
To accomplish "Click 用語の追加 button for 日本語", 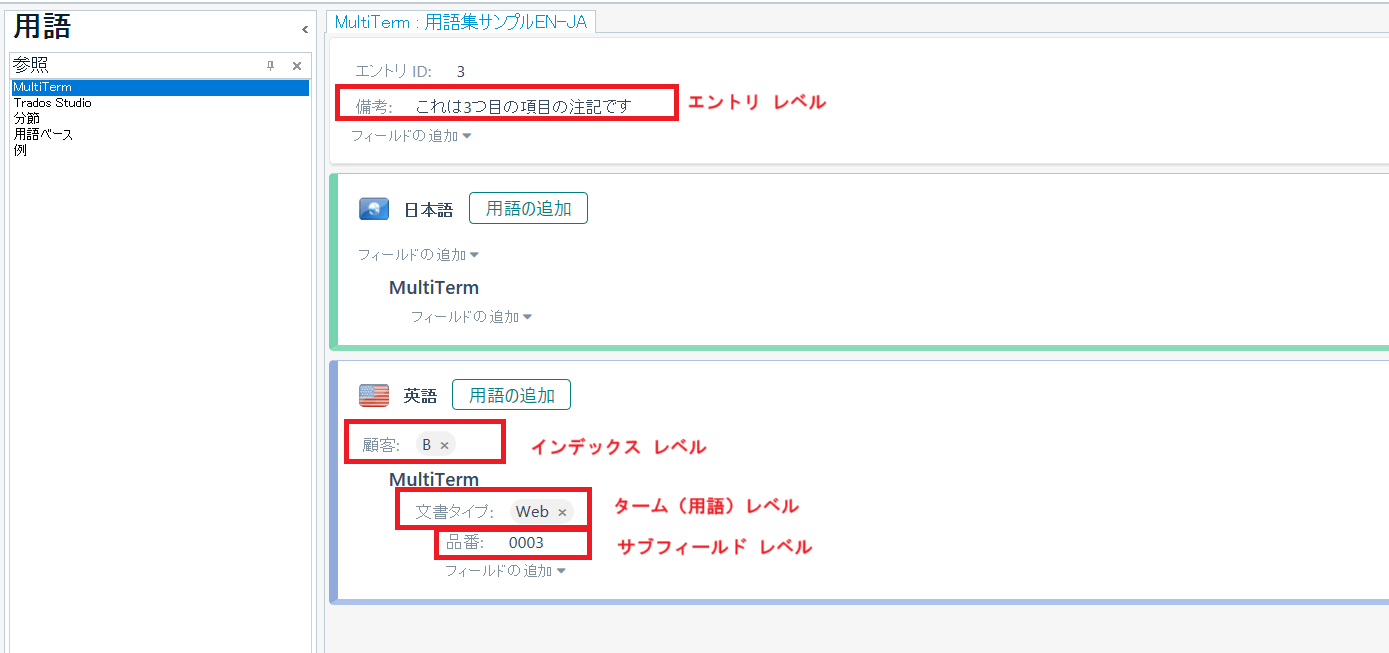I will [x=528, y=209].
